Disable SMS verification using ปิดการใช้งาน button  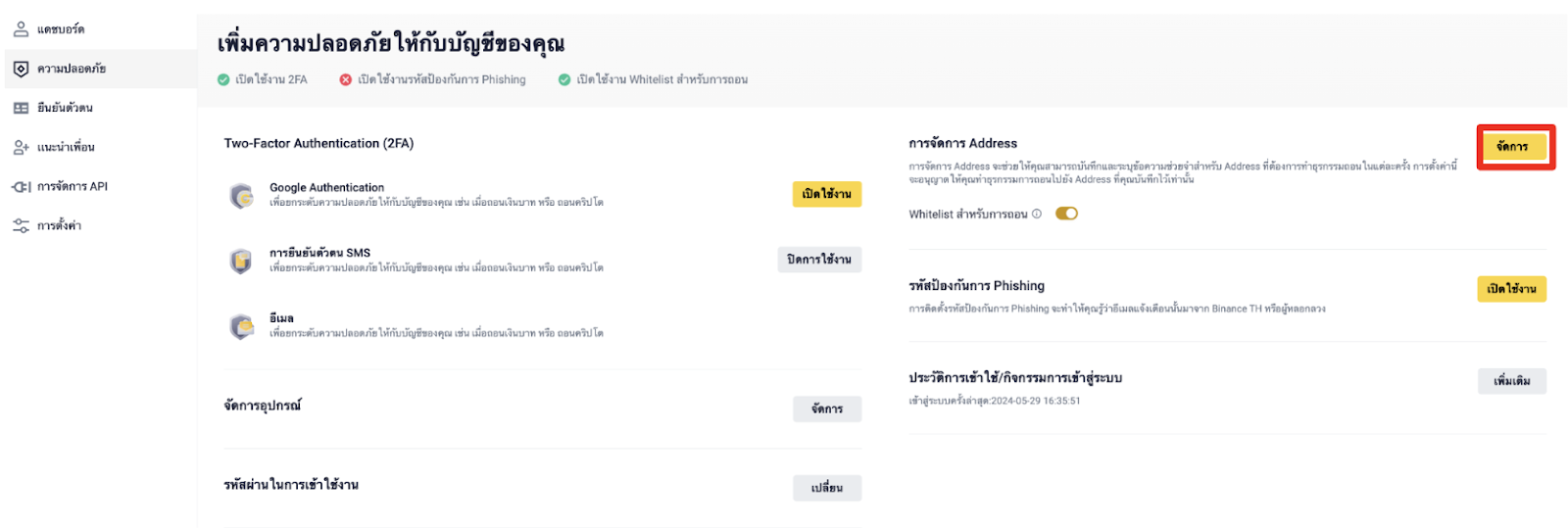pyautogui.click(x=819, y=260)
